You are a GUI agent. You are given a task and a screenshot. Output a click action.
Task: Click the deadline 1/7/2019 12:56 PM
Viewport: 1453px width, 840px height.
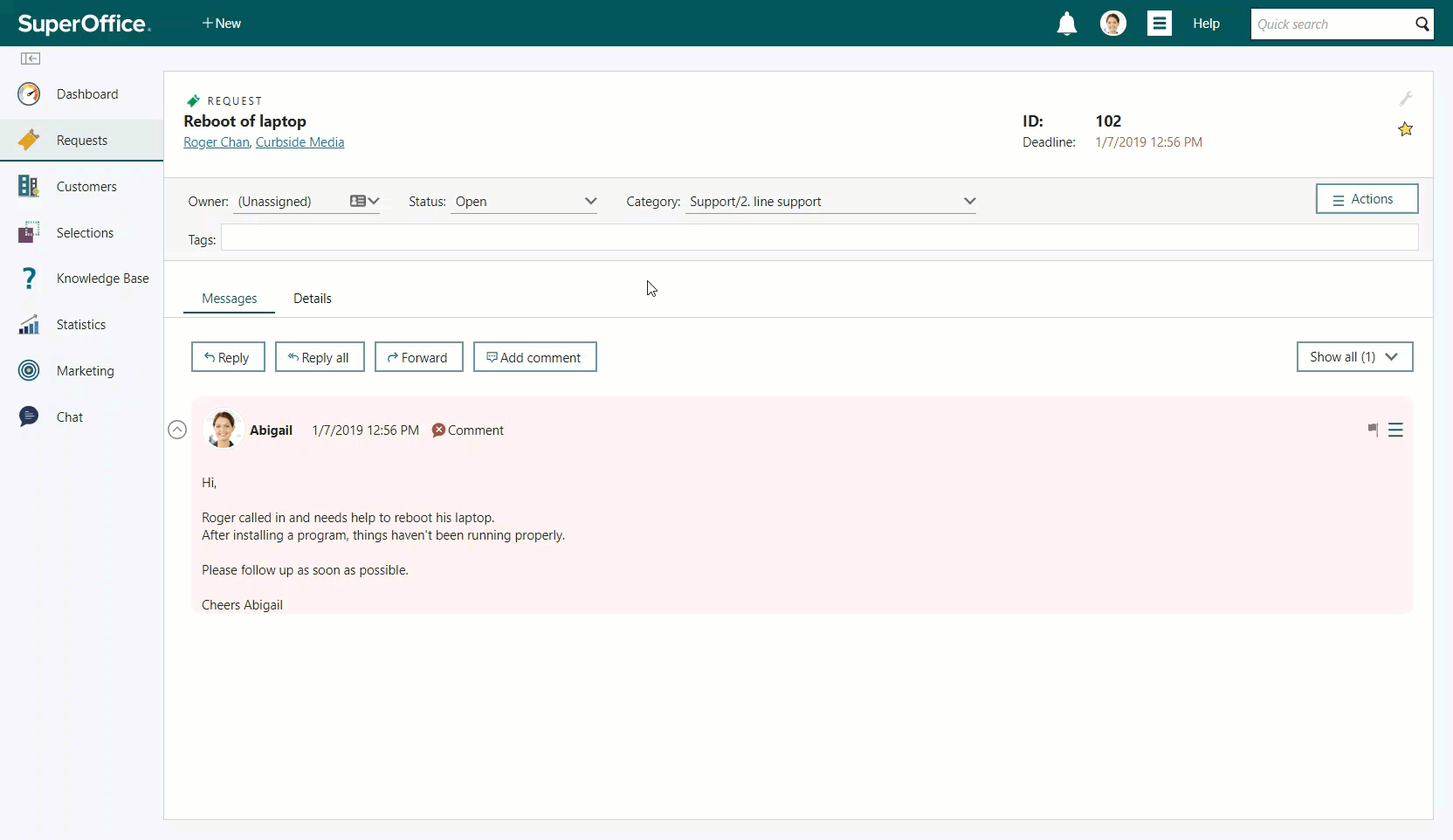click(1148, 142)
